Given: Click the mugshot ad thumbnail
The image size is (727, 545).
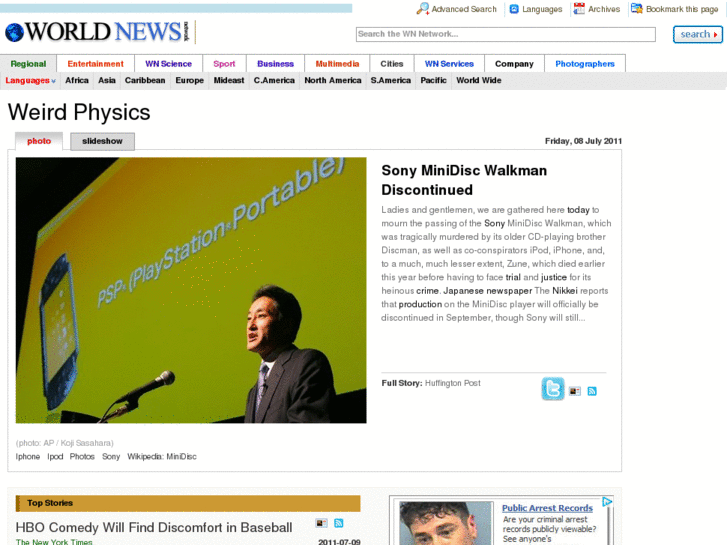Looking at the screenshot, I should 446,523.
